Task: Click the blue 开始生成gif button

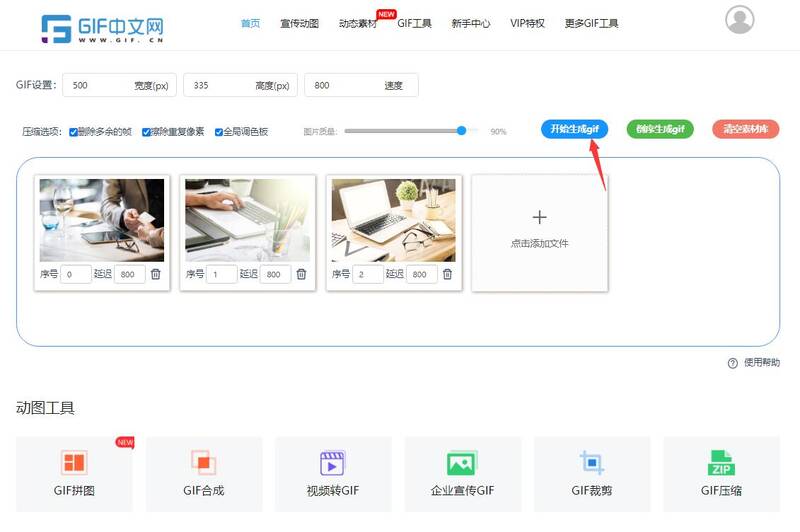Action: pyautogui.click(x=574, y=129)
